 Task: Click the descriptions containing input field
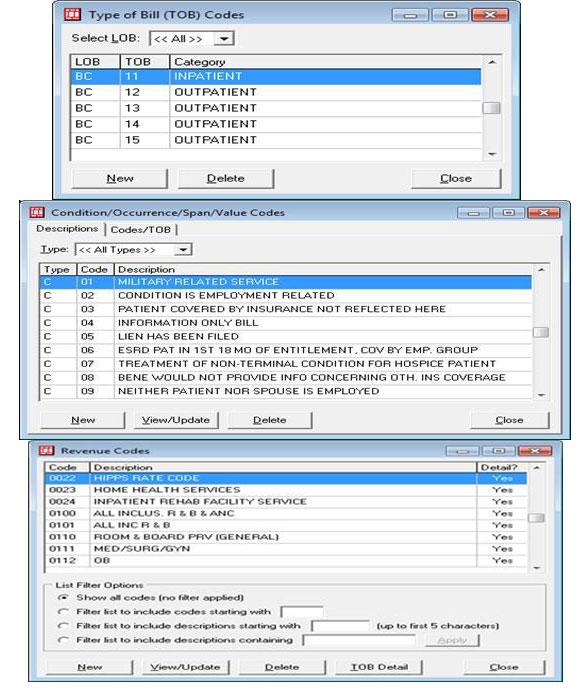[x=359, y=640]
